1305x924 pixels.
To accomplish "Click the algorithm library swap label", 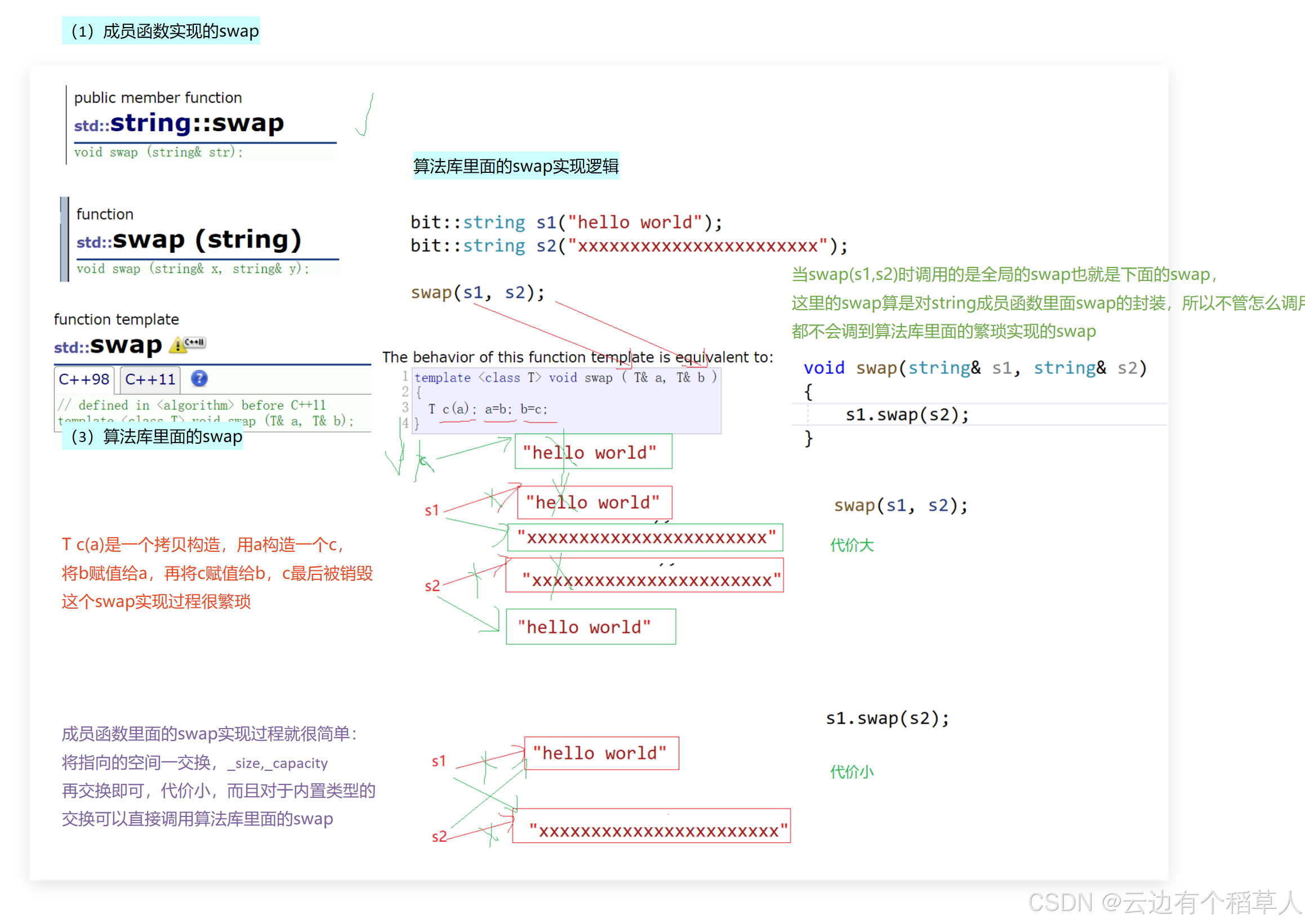I will click(153, 437).
